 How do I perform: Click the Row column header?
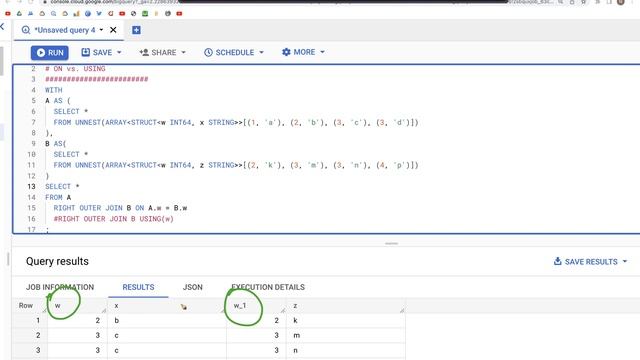point(29,305)
